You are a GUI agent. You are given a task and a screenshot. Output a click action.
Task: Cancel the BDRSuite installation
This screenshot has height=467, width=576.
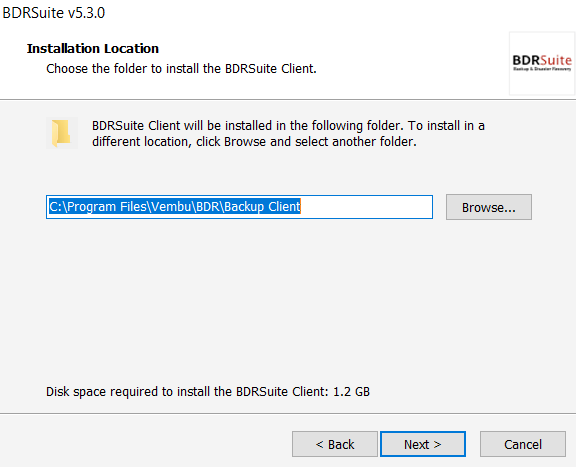(x=522, y=444)
